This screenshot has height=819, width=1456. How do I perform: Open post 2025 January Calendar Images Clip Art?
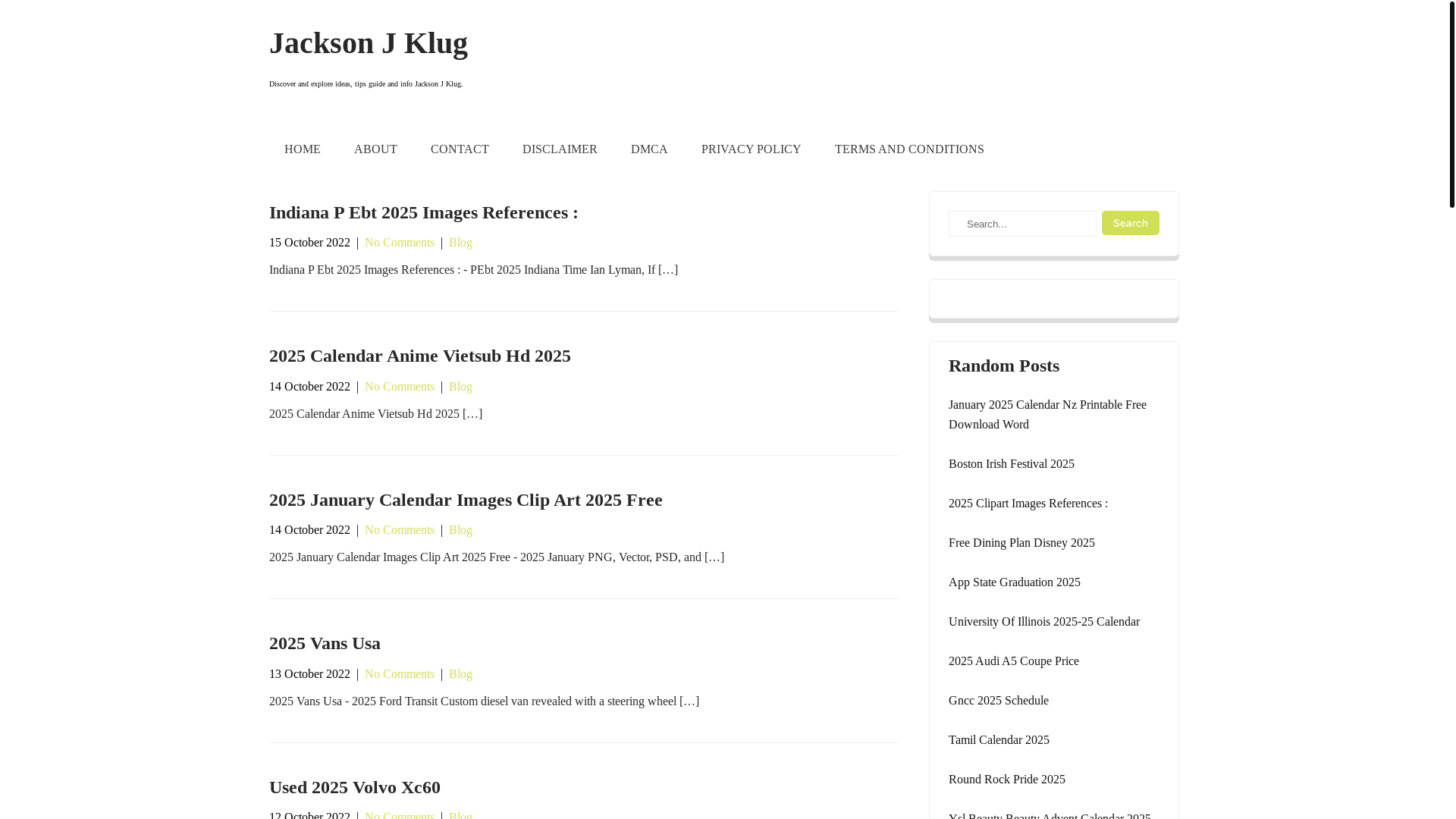pyautogui.click(x=466, y=500)
